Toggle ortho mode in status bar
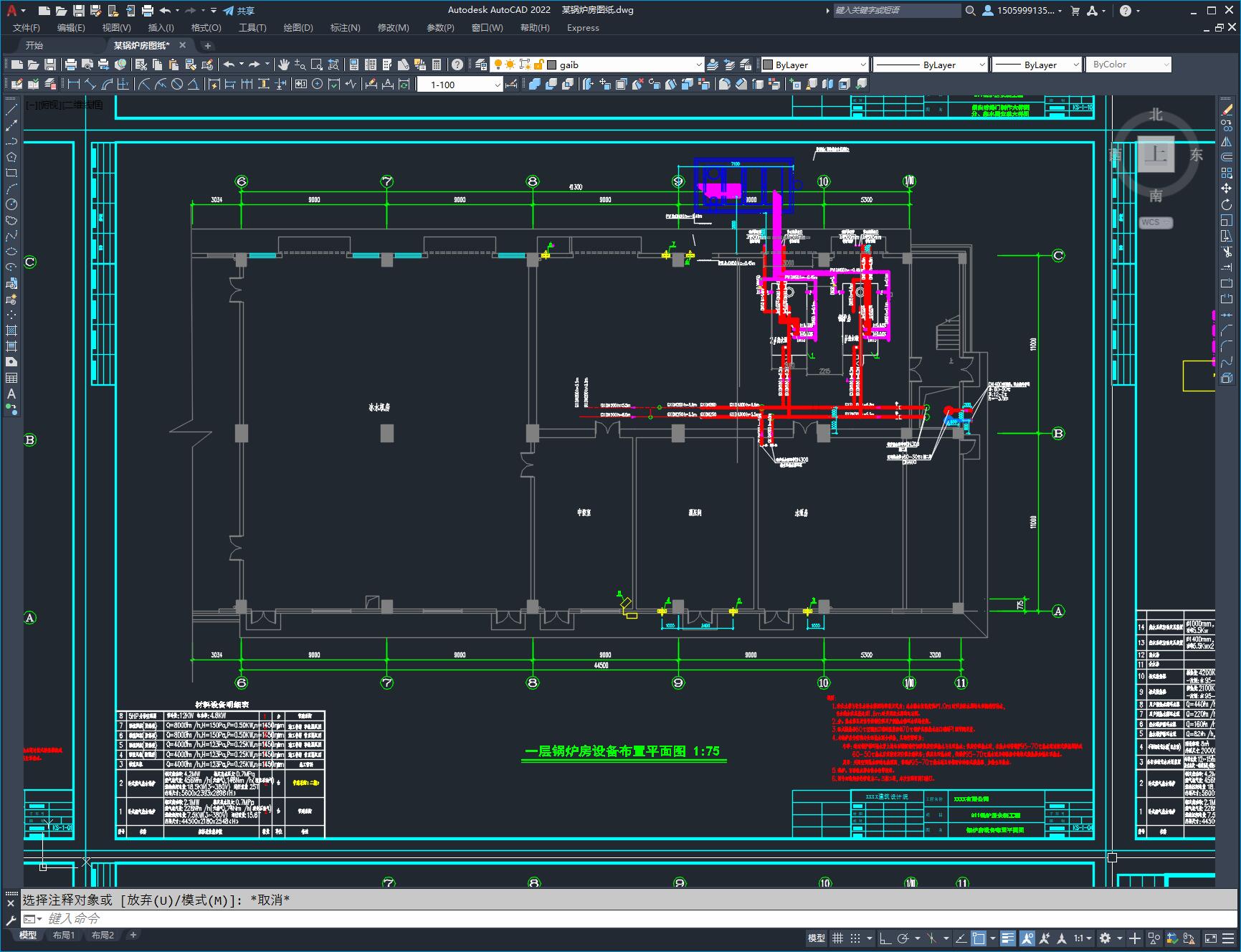The height and width of the screenshot is (952, 1241). pos(885,938)
